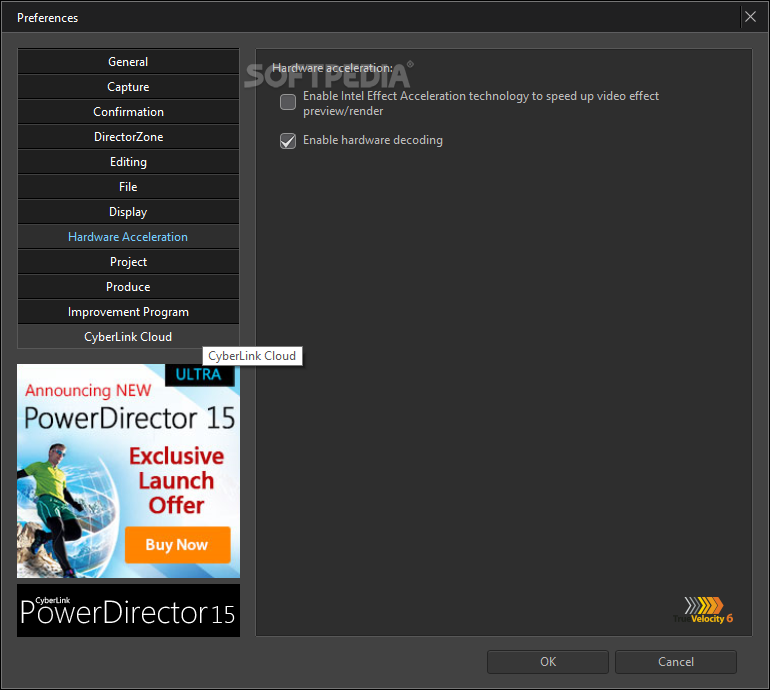Click the TrueVelocity 6 logo

(703, 610)
